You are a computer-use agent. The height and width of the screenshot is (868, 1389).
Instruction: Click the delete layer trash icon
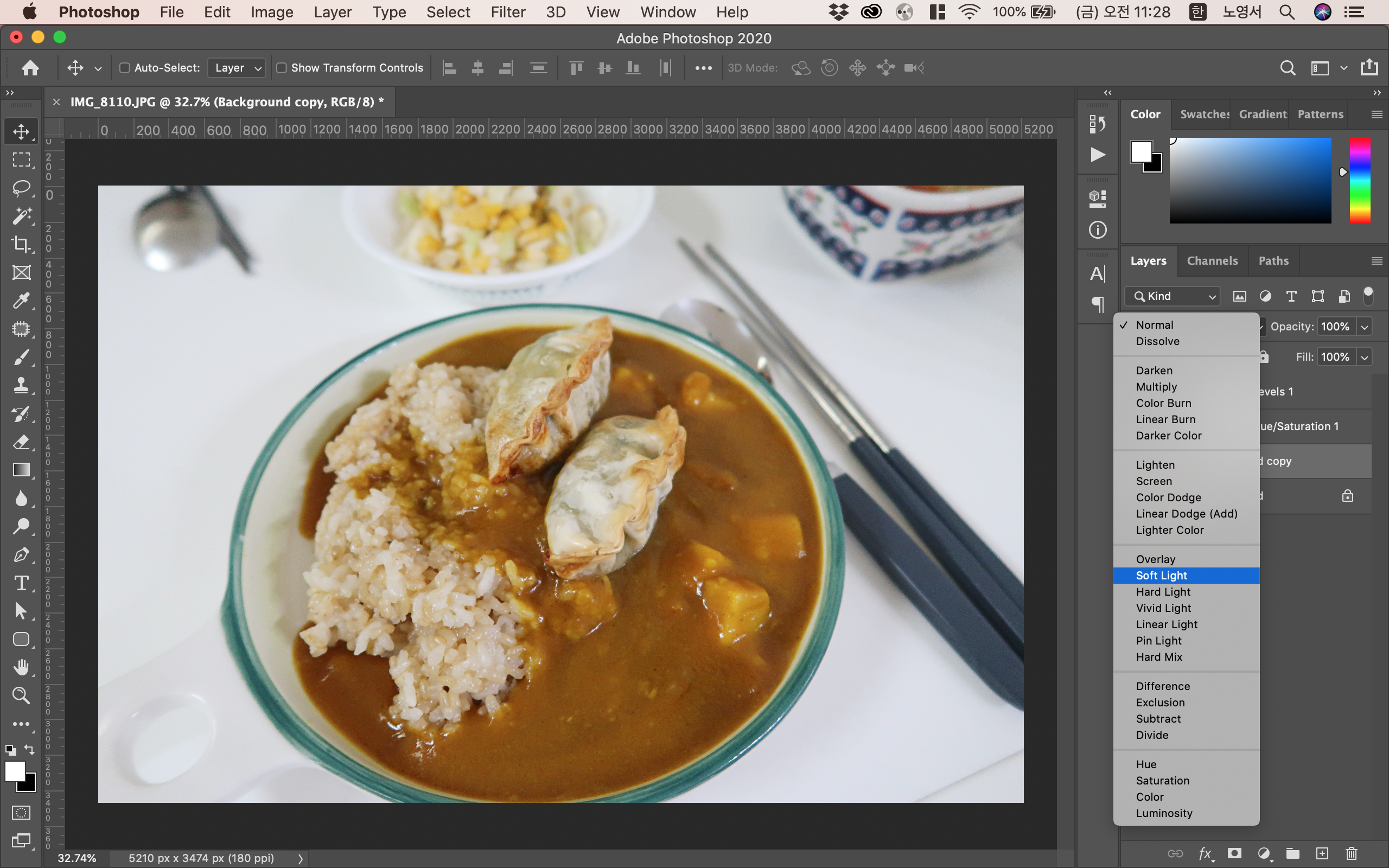[x=1351, y=854]
